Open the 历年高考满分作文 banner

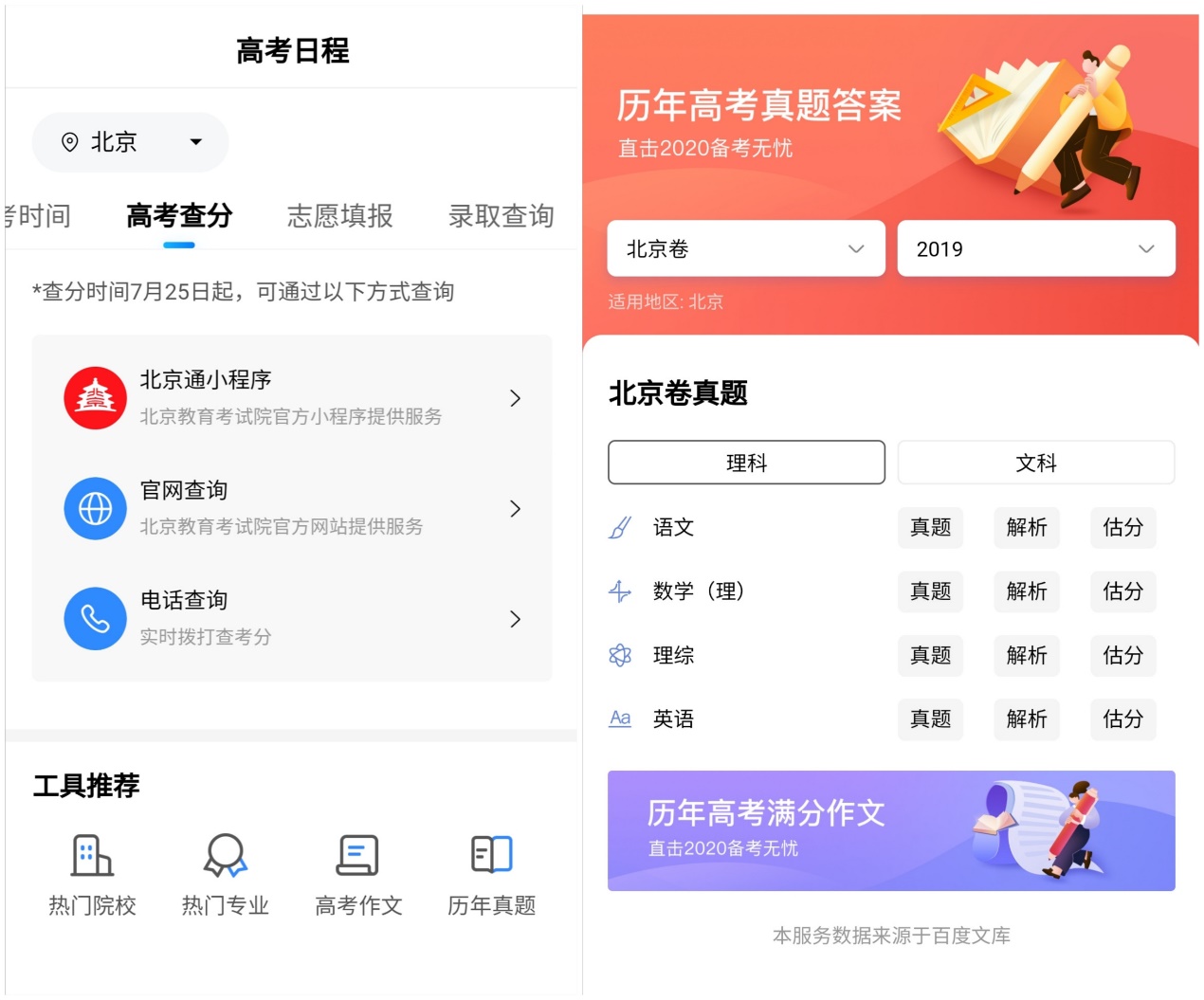(x=891, y=829)
